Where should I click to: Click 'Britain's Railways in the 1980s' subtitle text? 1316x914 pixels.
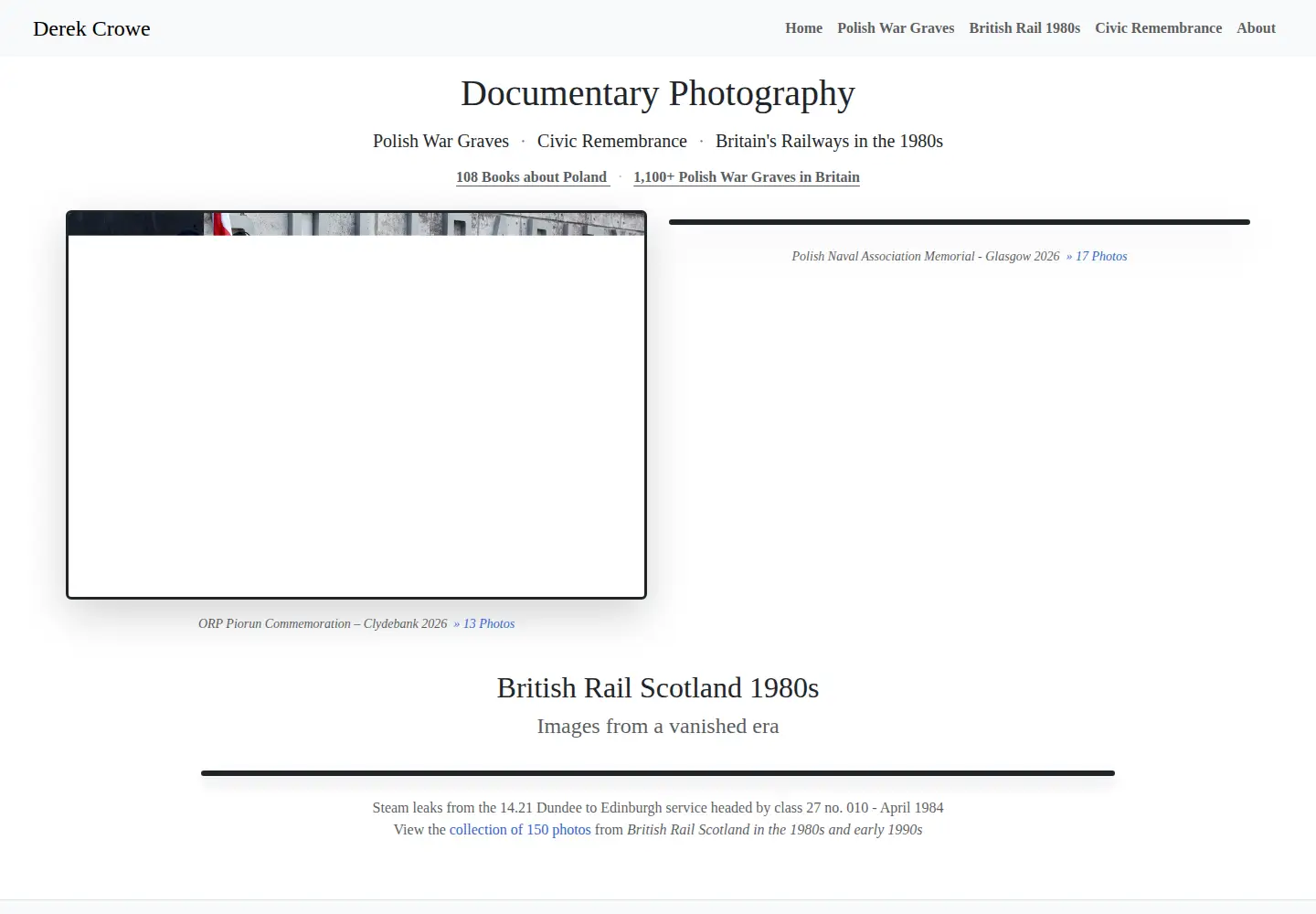[829, 141]
